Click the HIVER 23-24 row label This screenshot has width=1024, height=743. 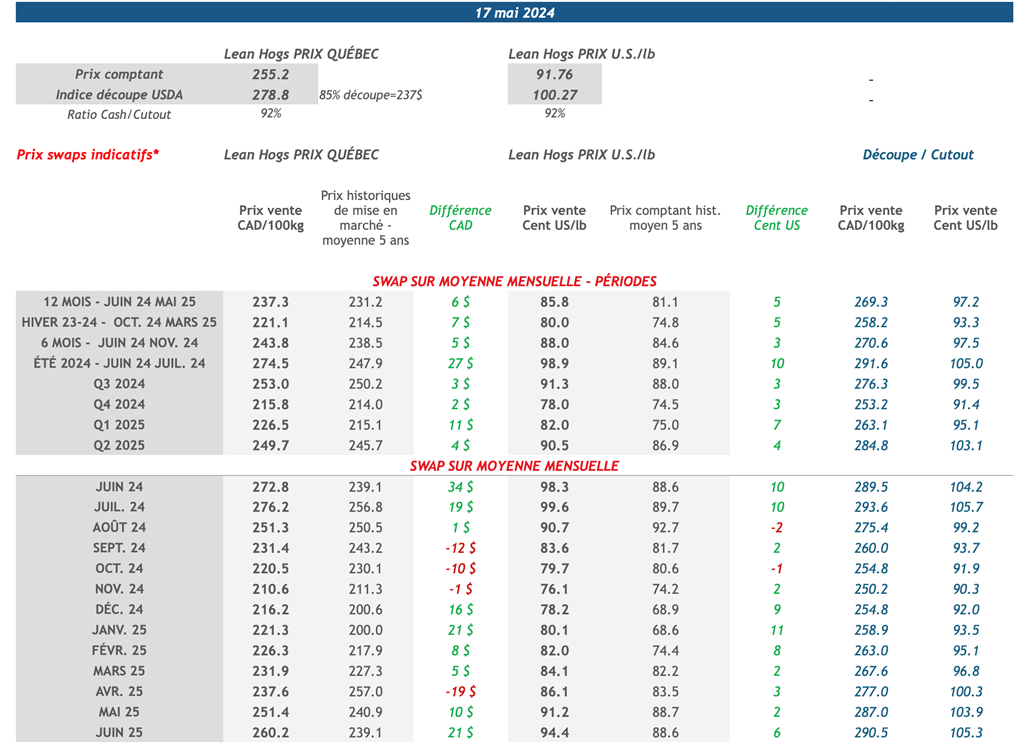tap(119, 323)
